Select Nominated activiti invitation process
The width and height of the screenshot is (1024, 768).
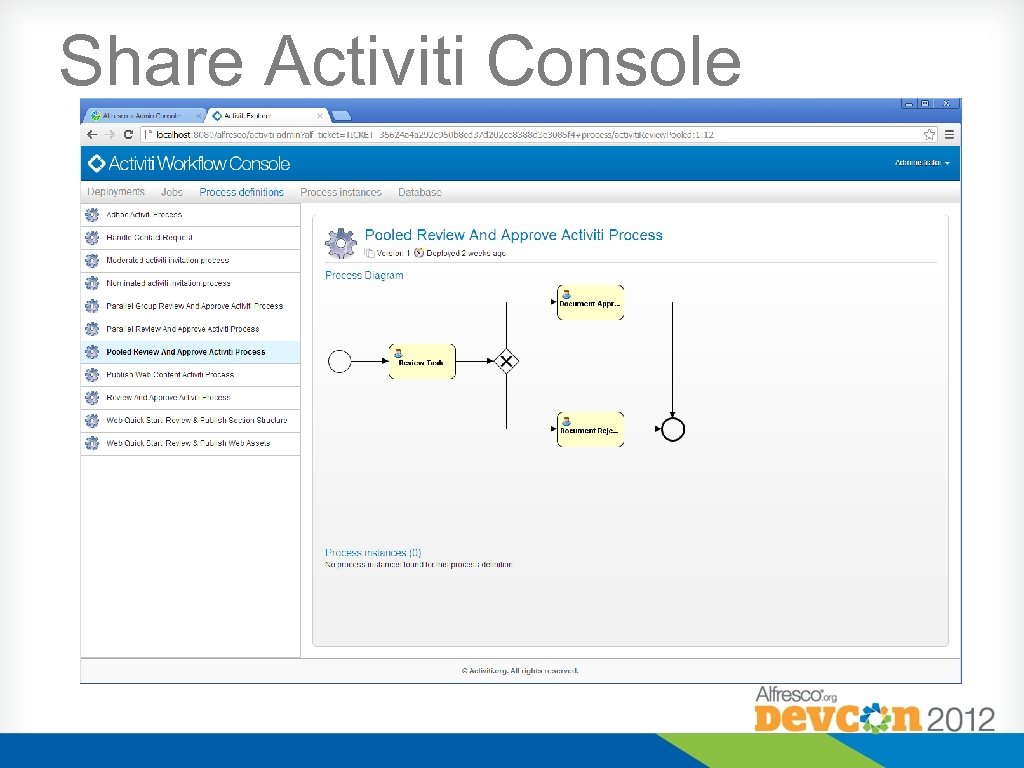click(x=190, y=283)
